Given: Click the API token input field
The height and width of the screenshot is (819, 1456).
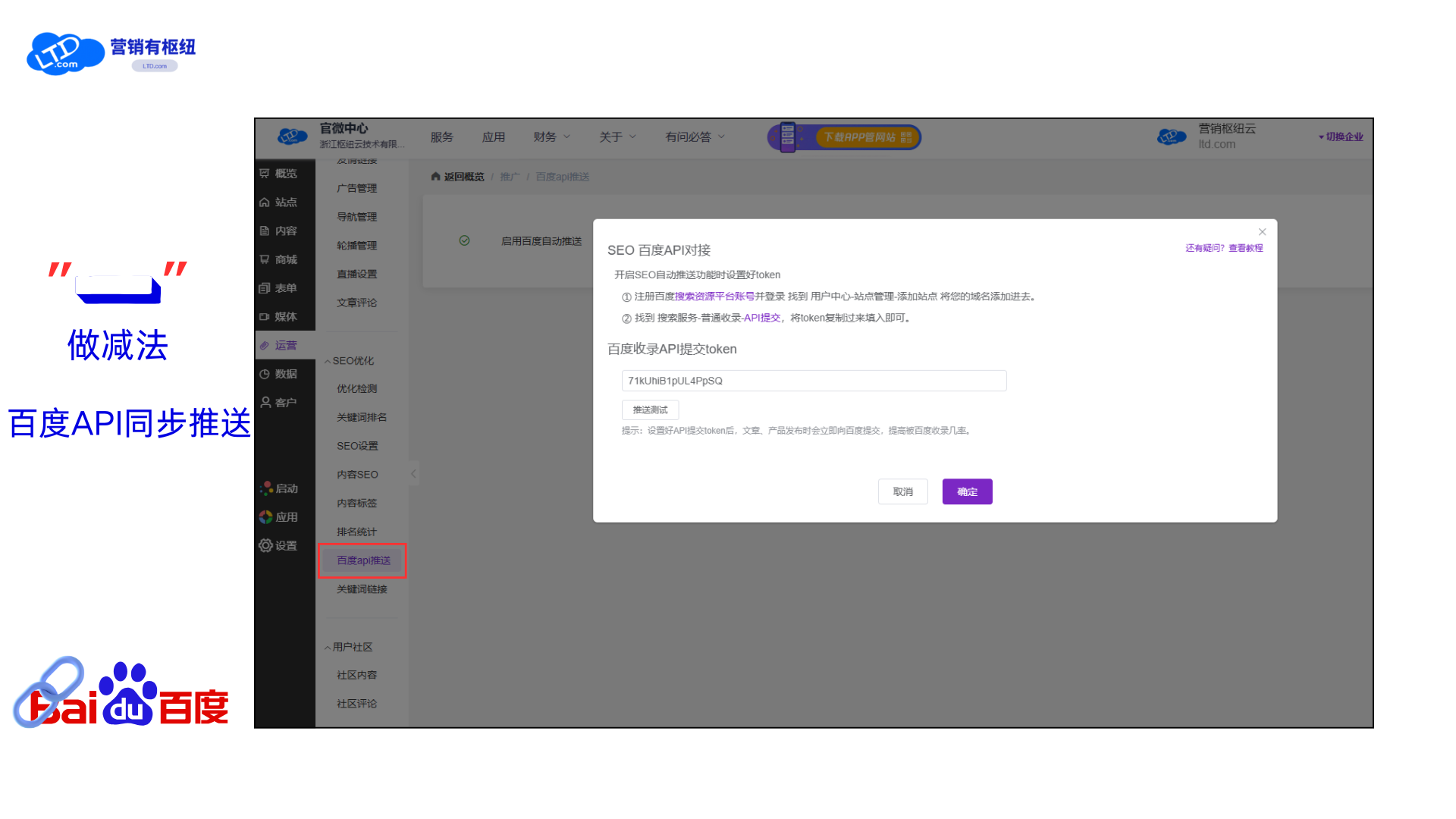Looking at the screenshot, I should pyautogui.click(x=813, y=381).
